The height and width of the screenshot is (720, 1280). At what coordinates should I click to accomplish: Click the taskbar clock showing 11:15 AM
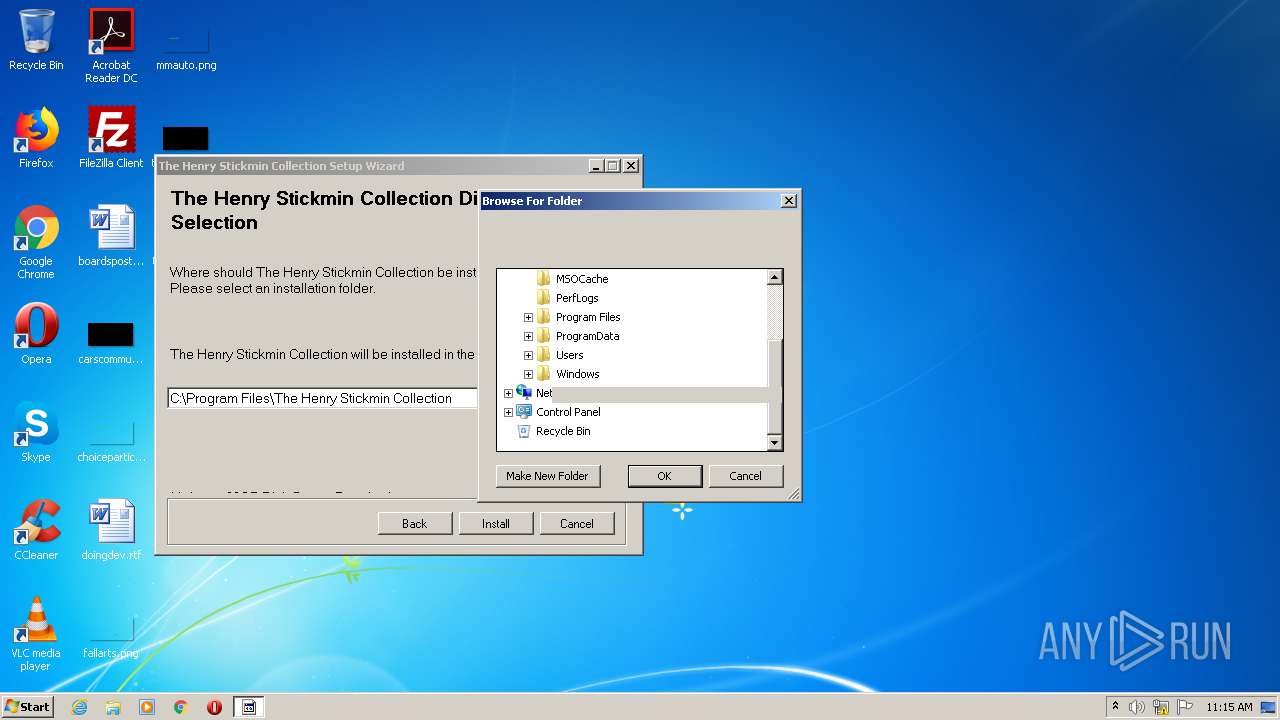[x=1229, y=707]
